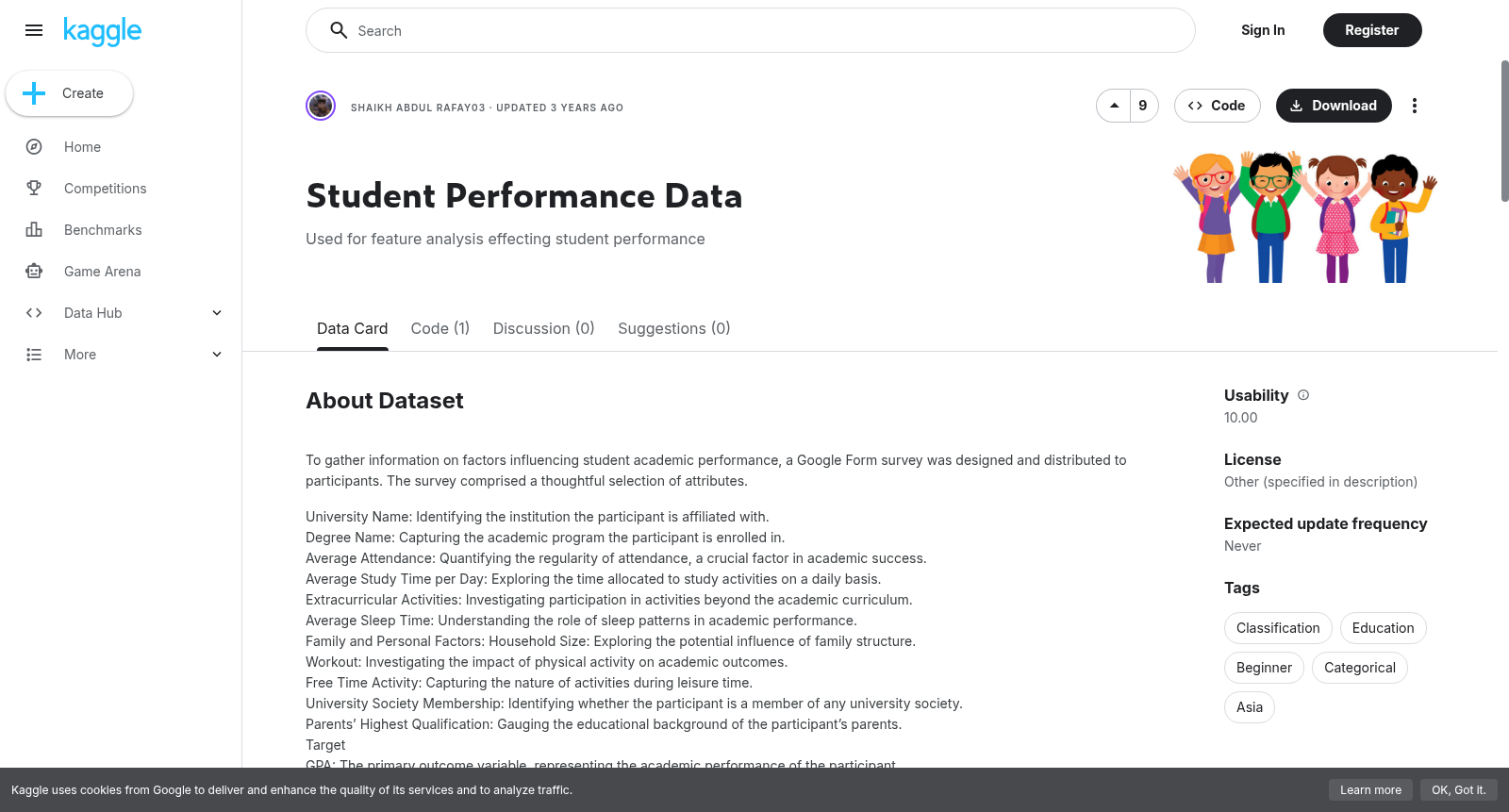
Task: Click the Create button
Action: 70,93
